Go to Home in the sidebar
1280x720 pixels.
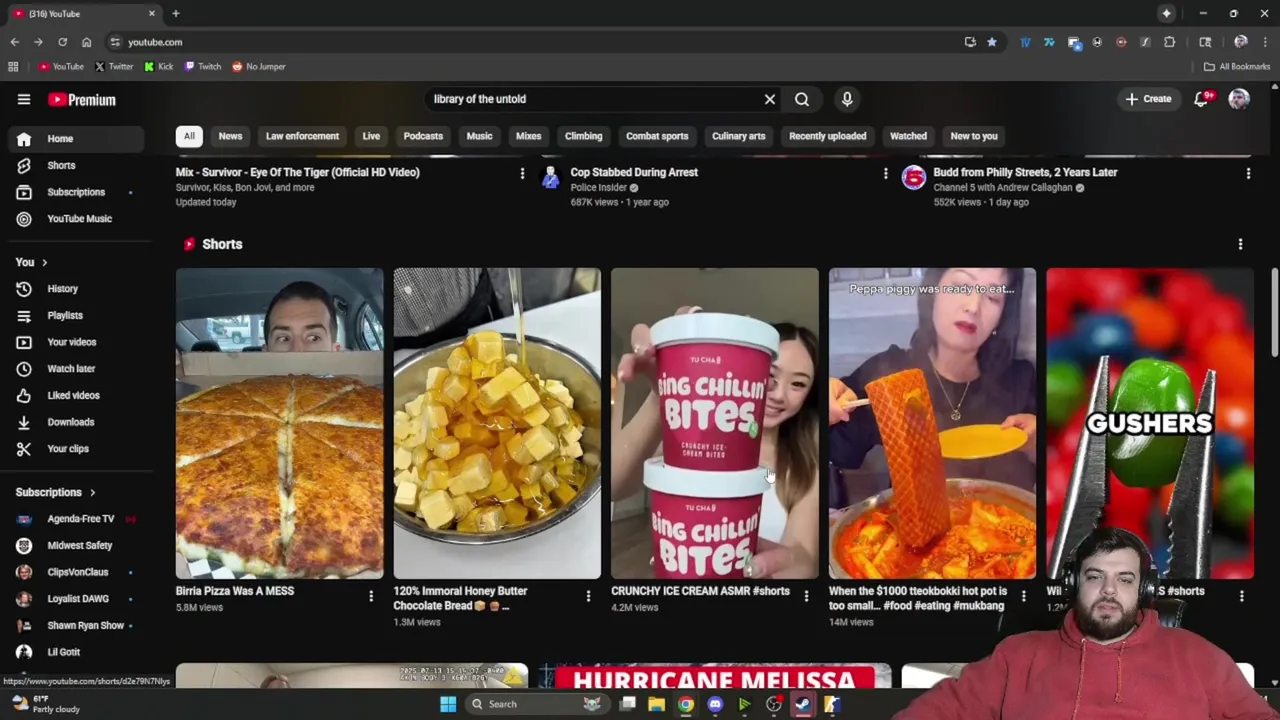78,139
